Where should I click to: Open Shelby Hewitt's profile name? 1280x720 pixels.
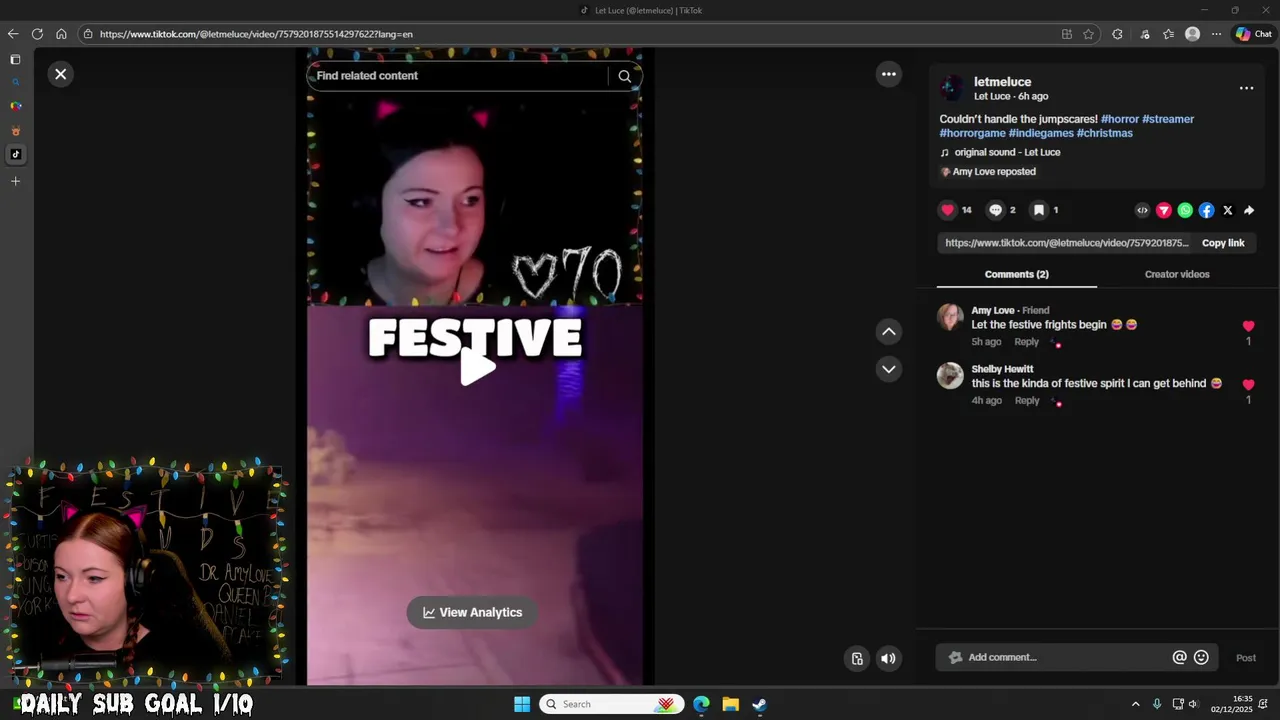[1002, 369]
